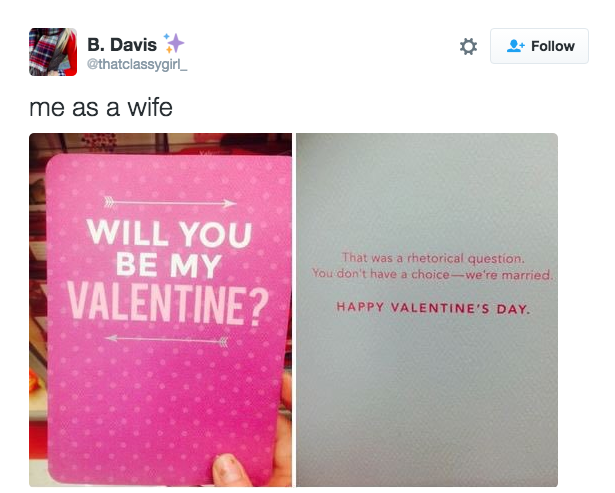The width and height of the screenshot is (615, 493).
Task: Click the 'BE MY' text on the card
Action: [x=169, y=266]
